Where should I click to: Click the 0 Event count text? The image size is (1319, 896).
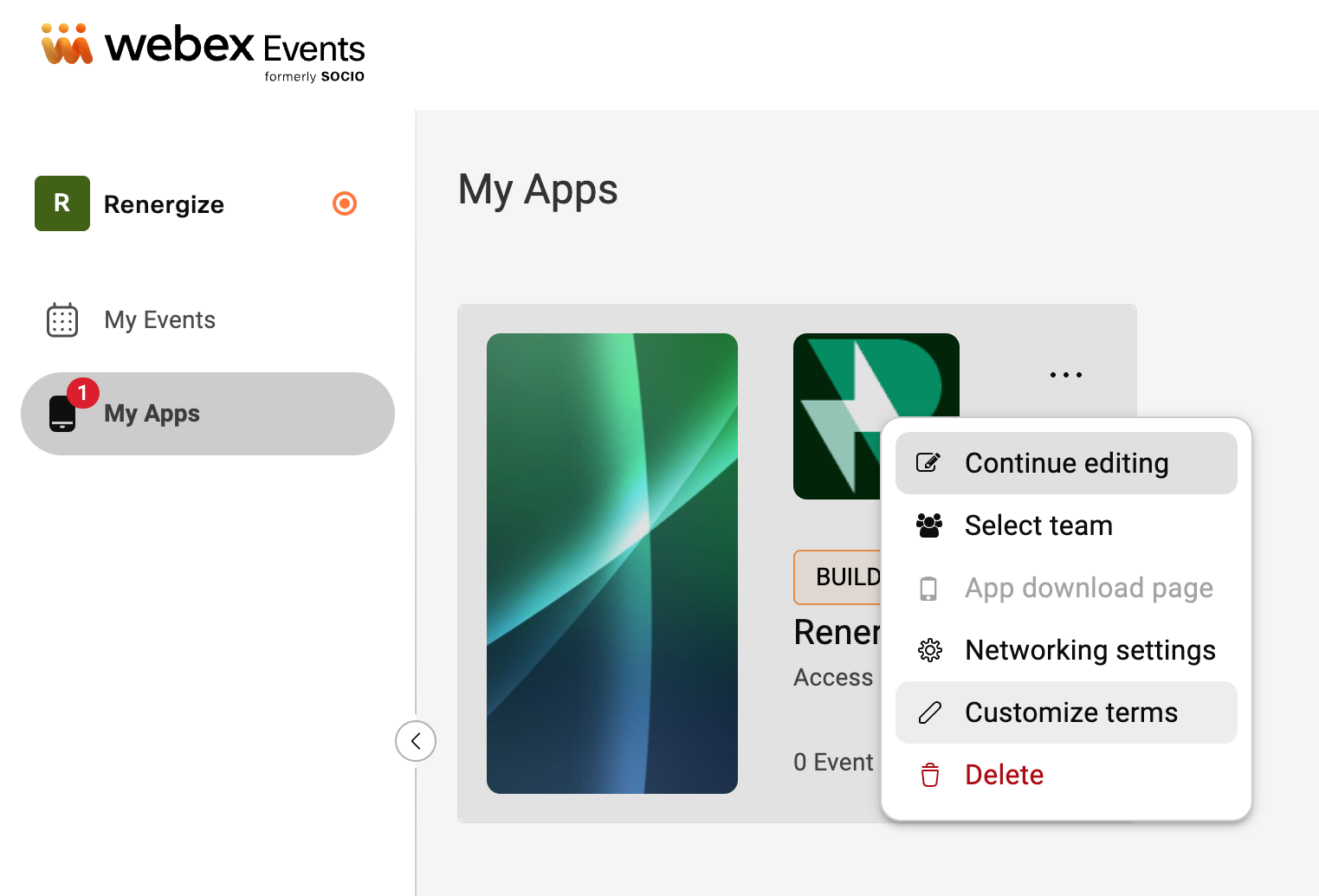coord(833,762)
